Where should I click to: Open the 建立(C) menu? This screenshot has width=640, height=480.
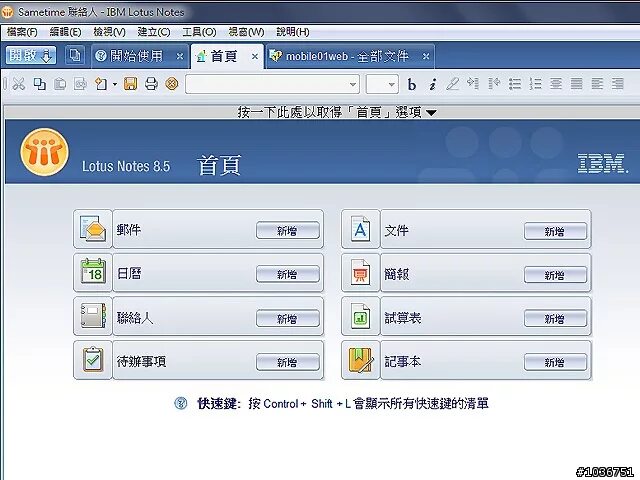[154, 32]
